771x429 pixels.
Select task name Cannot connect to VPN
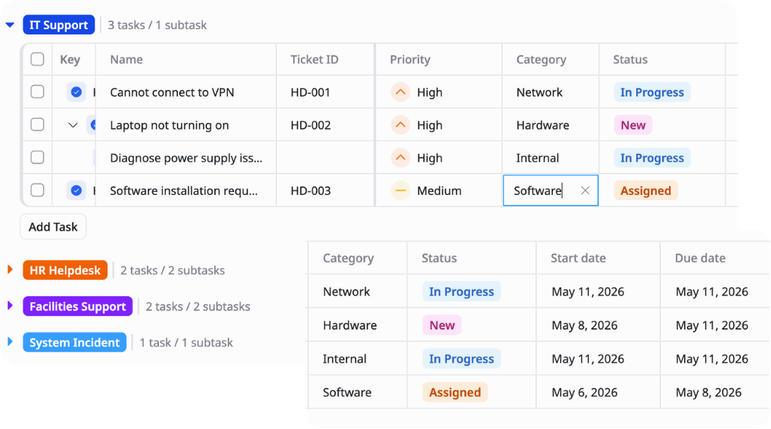[172, 92]
